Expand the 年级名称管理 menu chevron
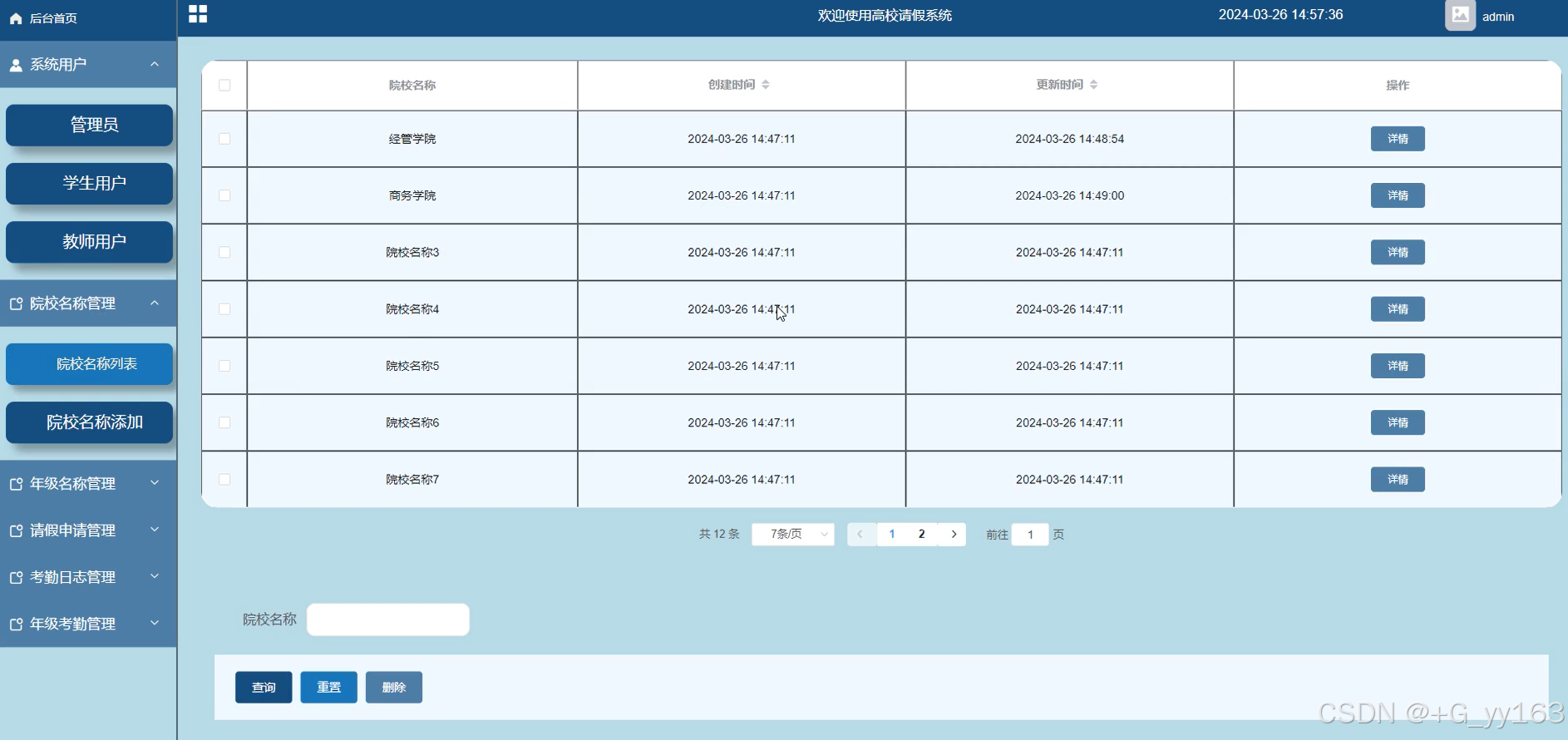 [x=155, y=483]
